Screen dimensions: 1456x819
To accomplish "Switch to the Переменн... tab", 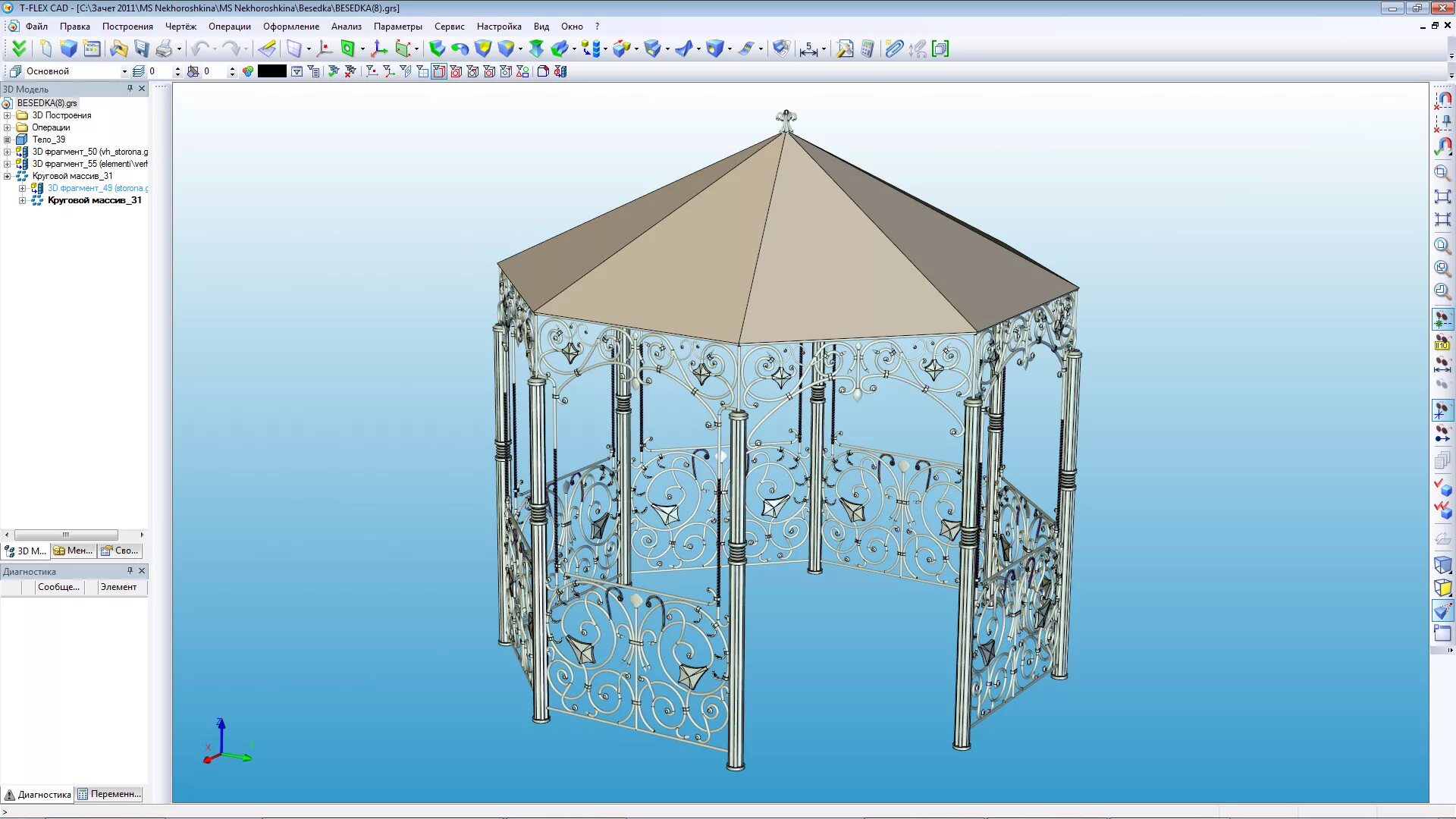I will click(108, 794).
